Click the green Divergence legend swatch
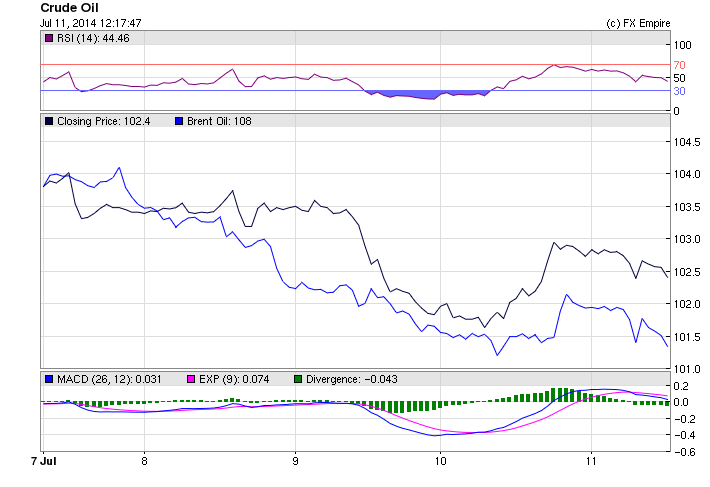 (298, 379)
